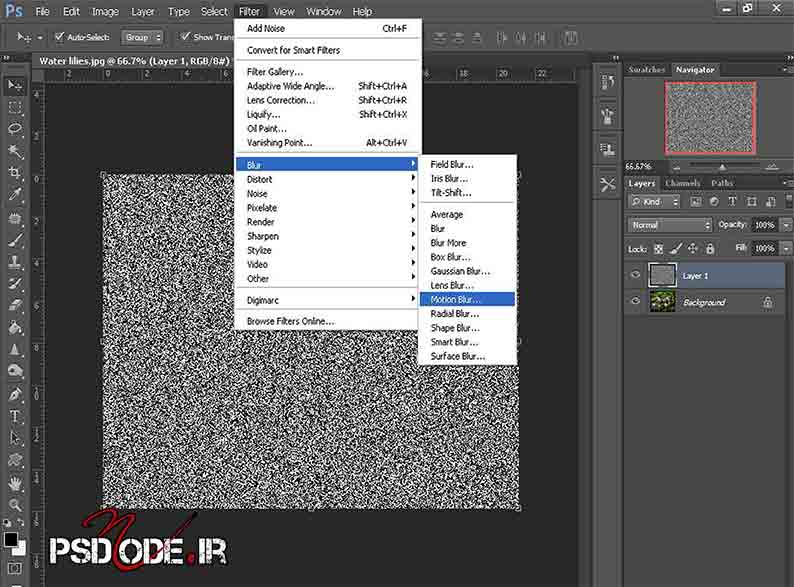
Task: Choose Add Noise last filter entry
Action: tap(327, 28)
